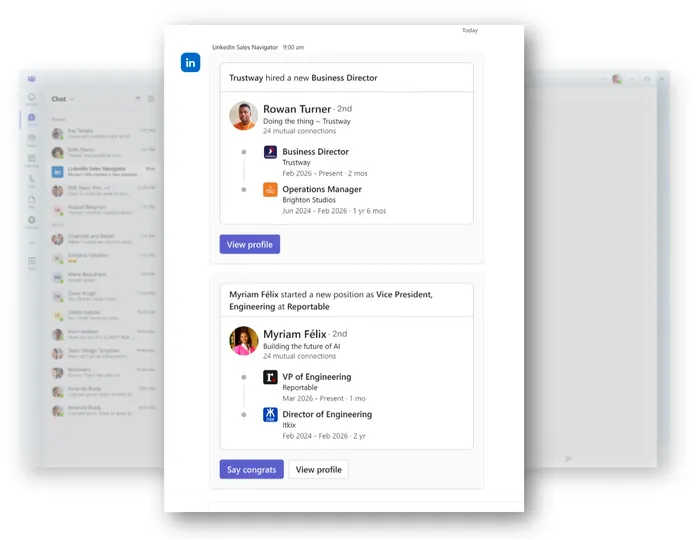Click the Brighton Studios company logo
700x540 pixels.
[x=270, y=190]
